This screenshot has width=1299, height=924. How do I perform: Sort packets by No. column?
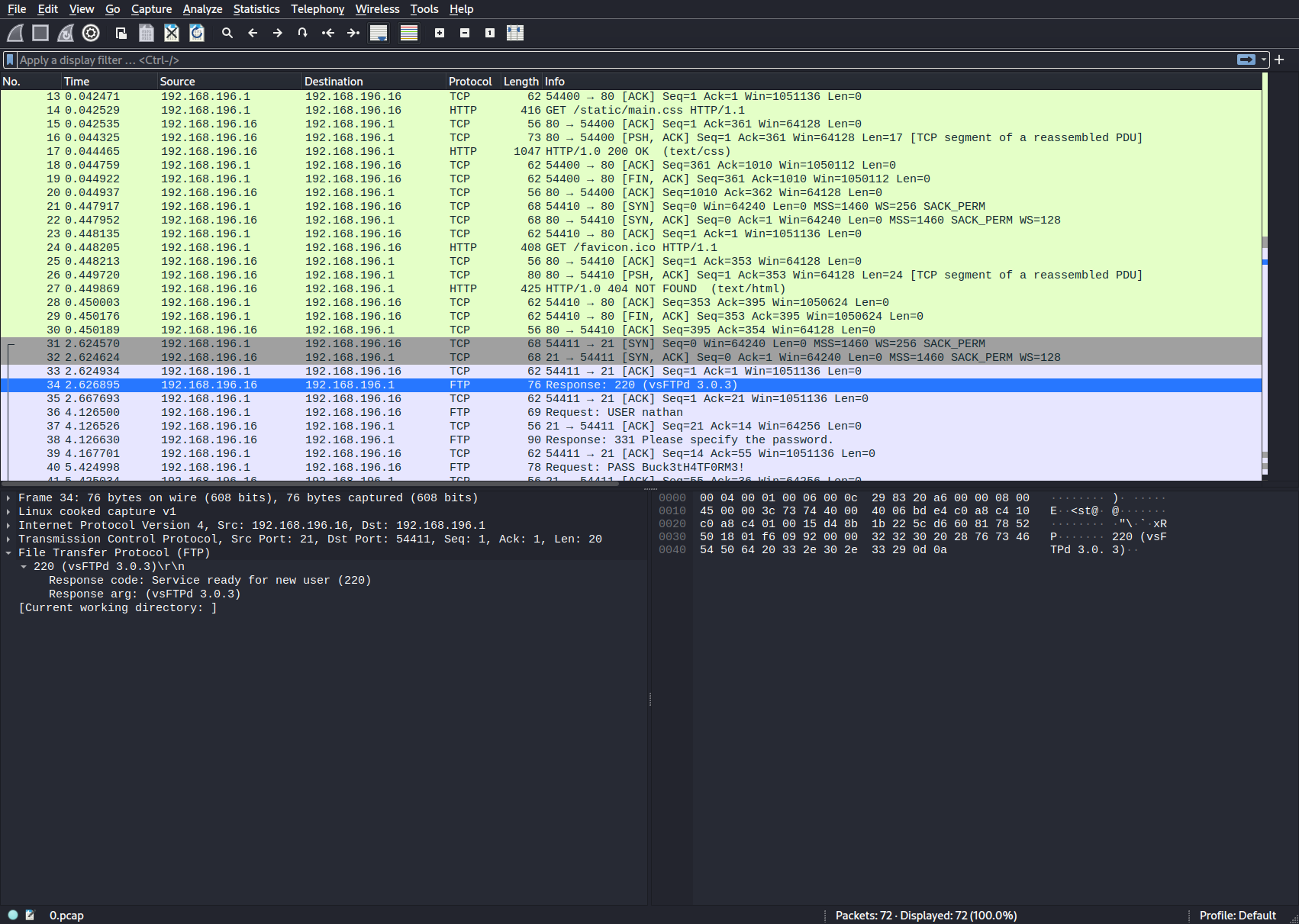31,82
